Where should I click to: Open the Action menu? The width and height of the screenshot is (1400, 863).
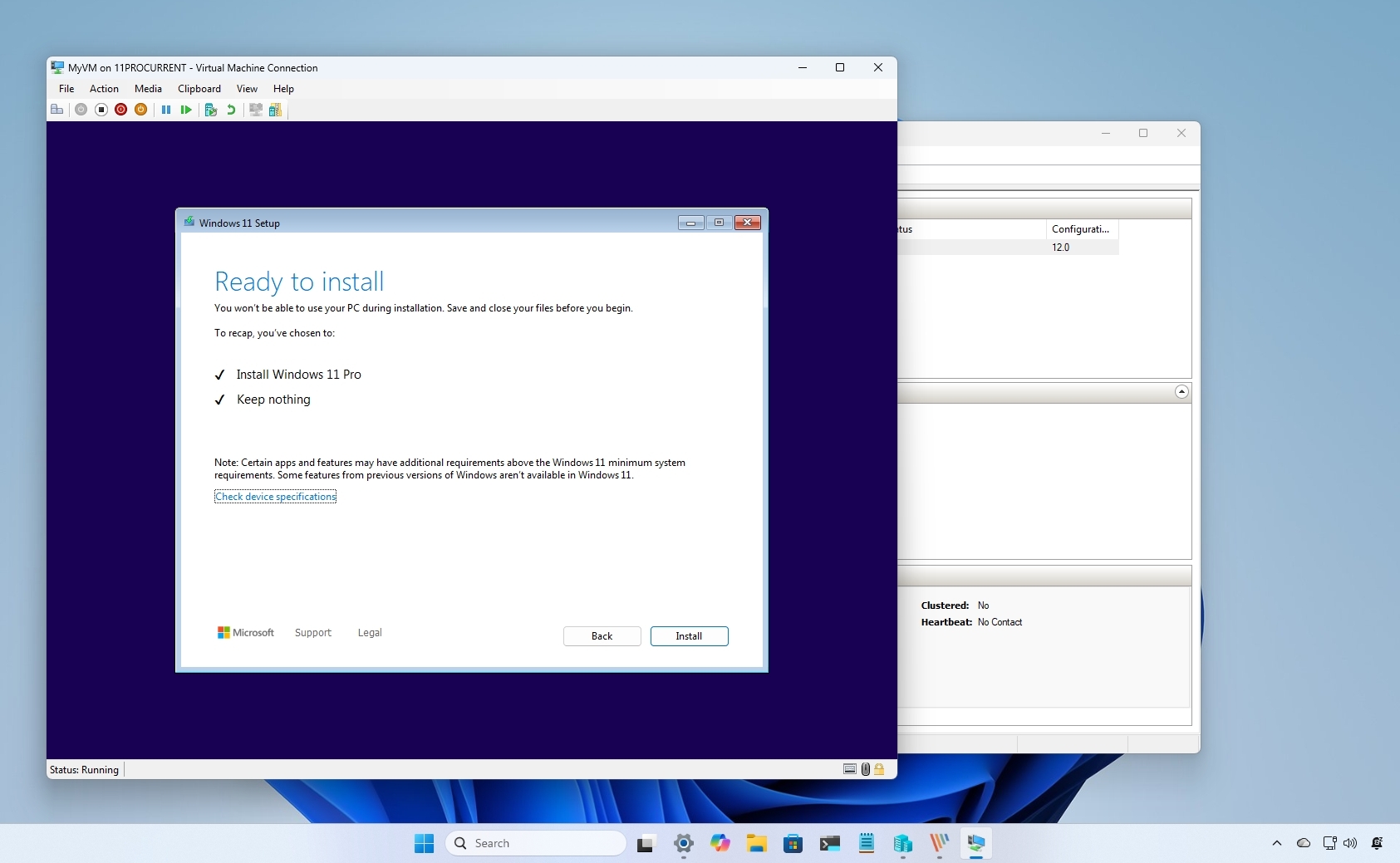[x=103, y=89]
